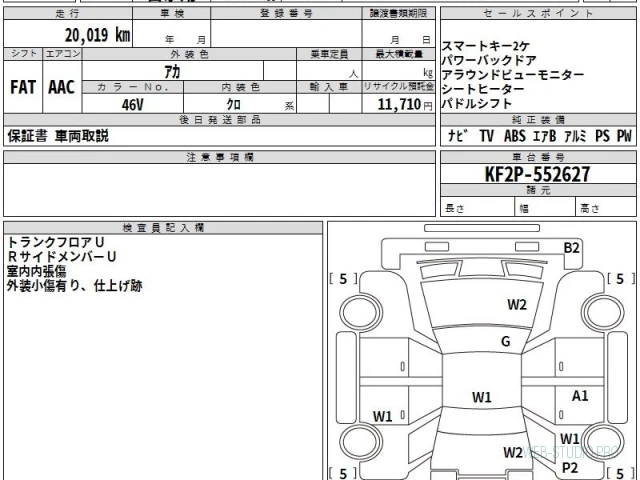Click the シフト header label
640x480 pixels.
[x=23, y=54]
